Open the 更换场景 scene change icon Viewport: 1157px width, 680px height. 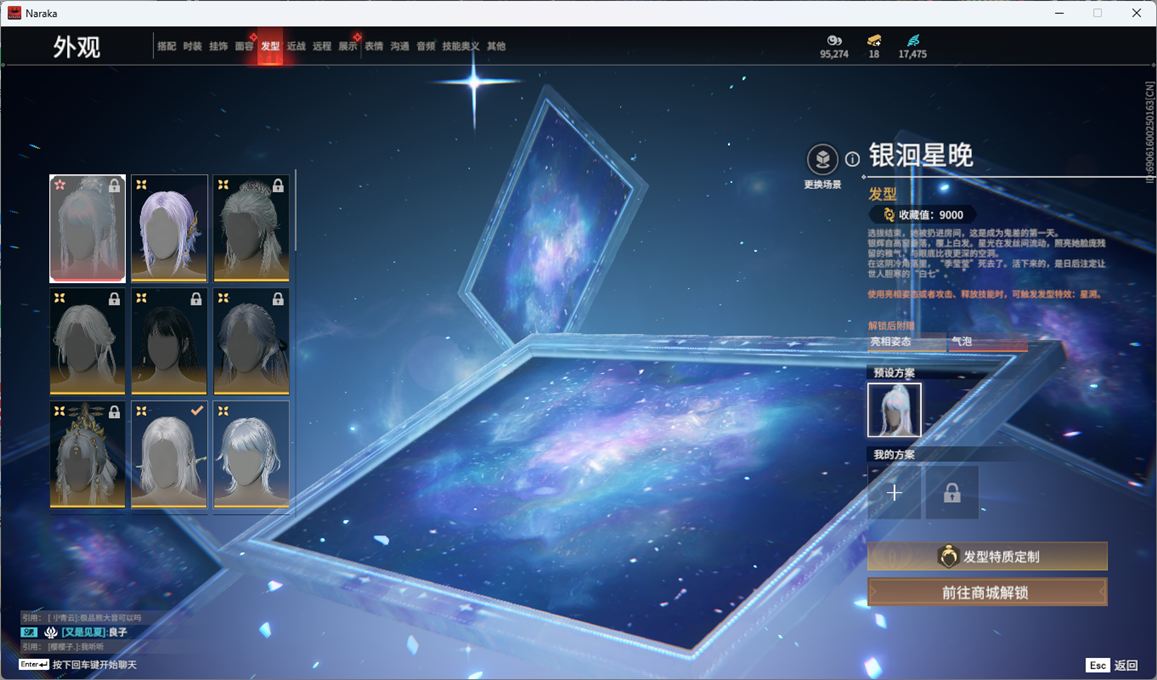point(822,159)
